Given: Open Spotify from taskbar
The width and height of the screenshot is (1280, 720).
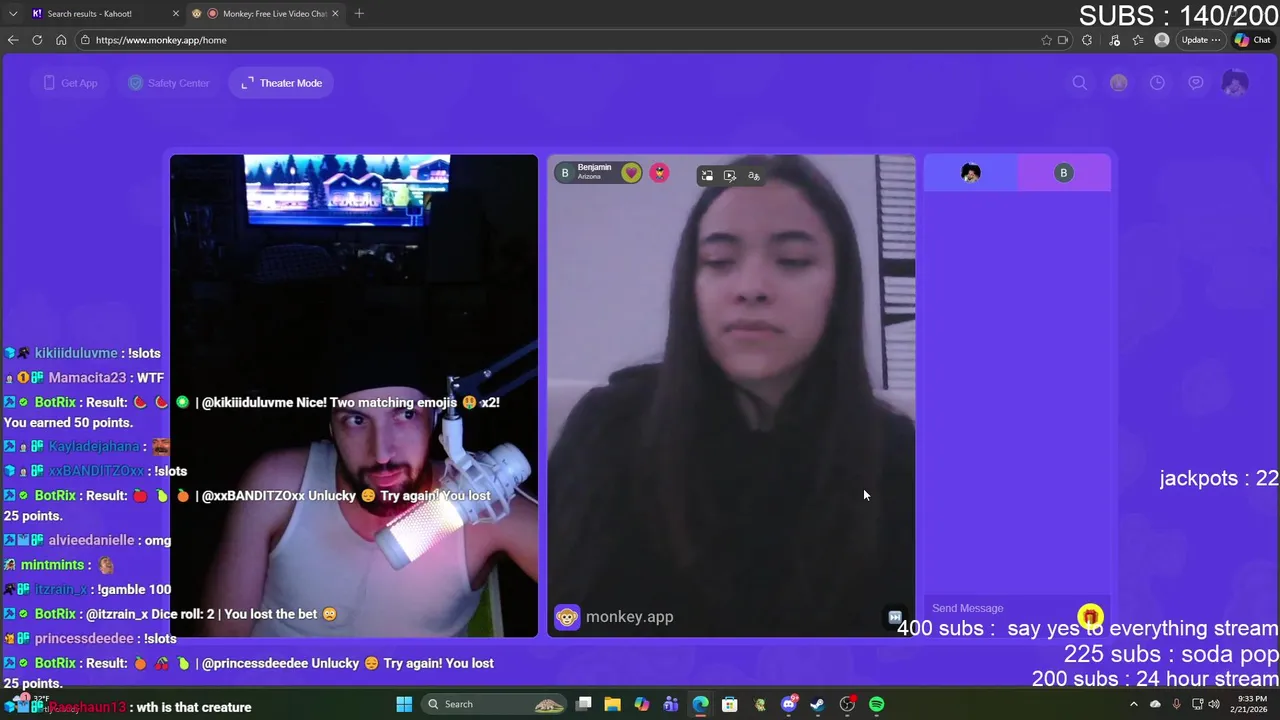Looking at the screenshot, I should (877, 704).
